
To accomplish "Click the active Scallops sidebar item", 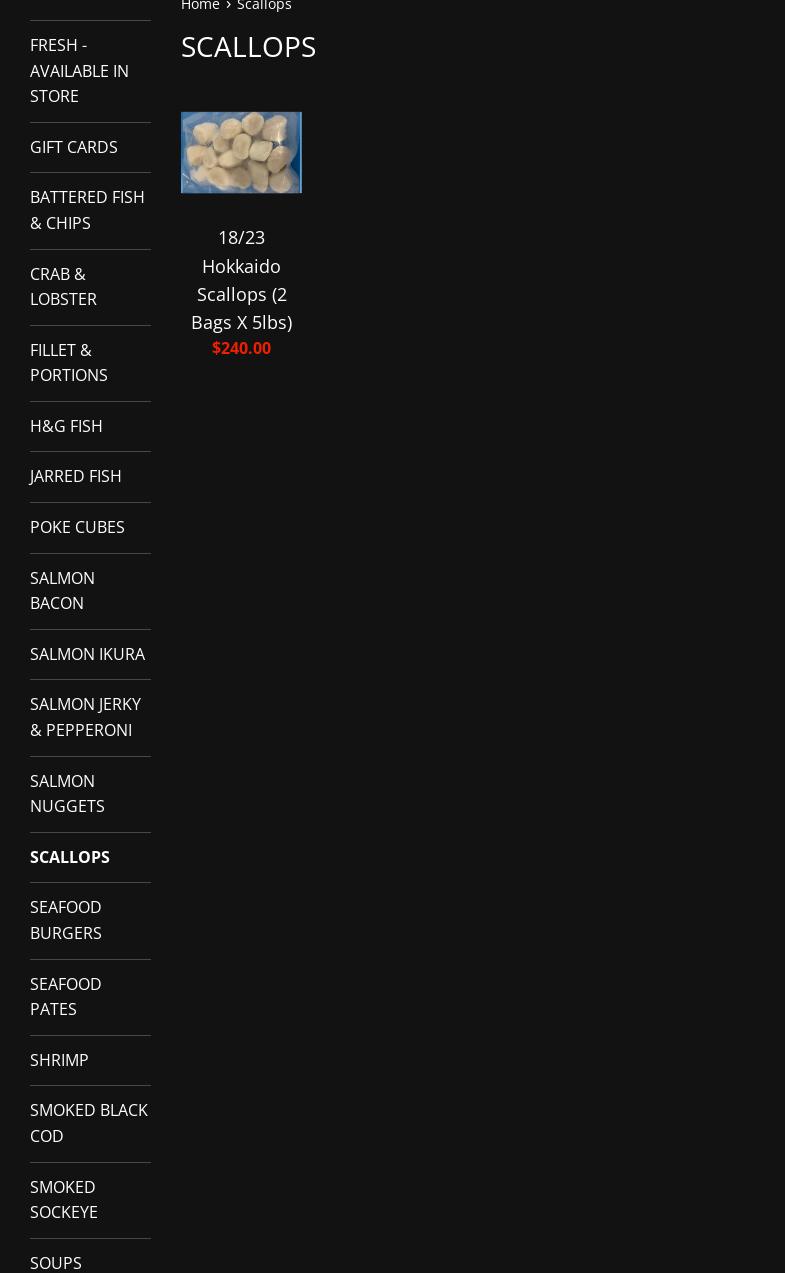I will pos(70,857).
